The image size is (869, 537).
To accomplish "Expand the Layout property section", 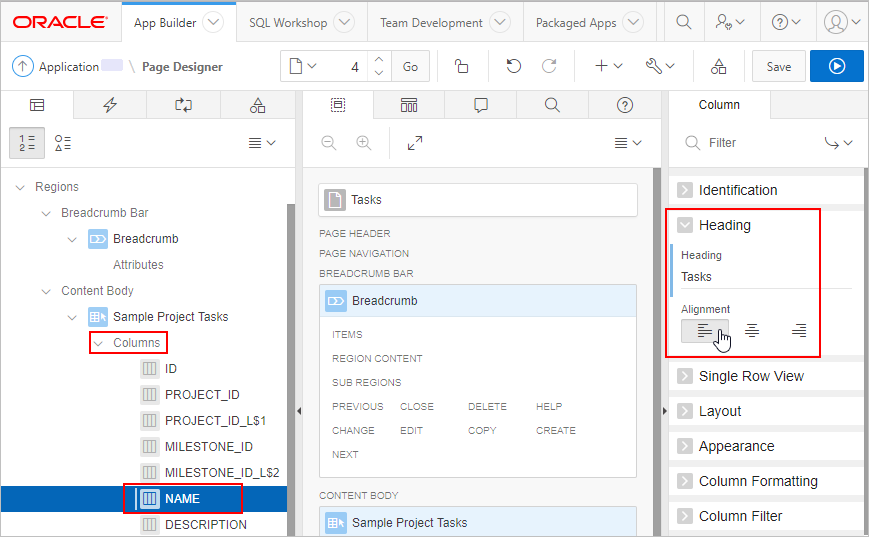I will pyautogui.click(x=685, y=411).
